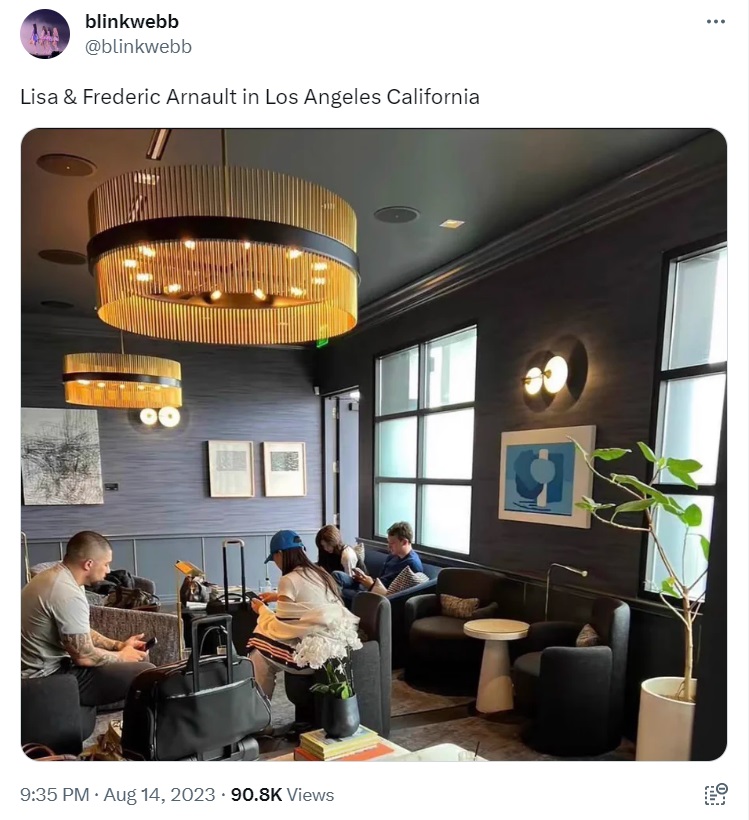Click the large sketch artwork on the left wall
This screenshot has width=749, height=820.
pos(62,456)
